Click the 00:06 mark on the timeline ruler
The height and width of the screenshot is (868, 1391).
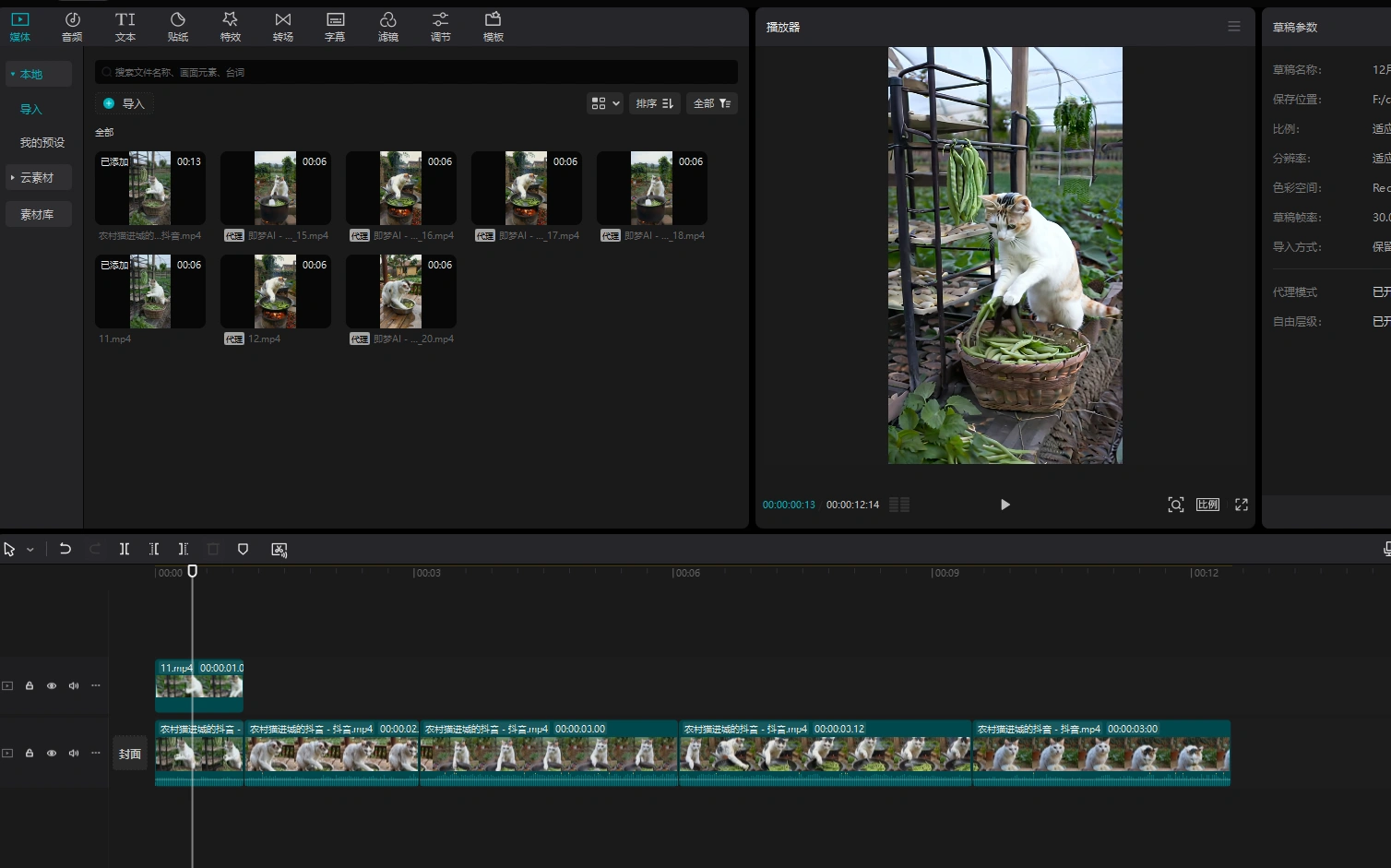686,573
